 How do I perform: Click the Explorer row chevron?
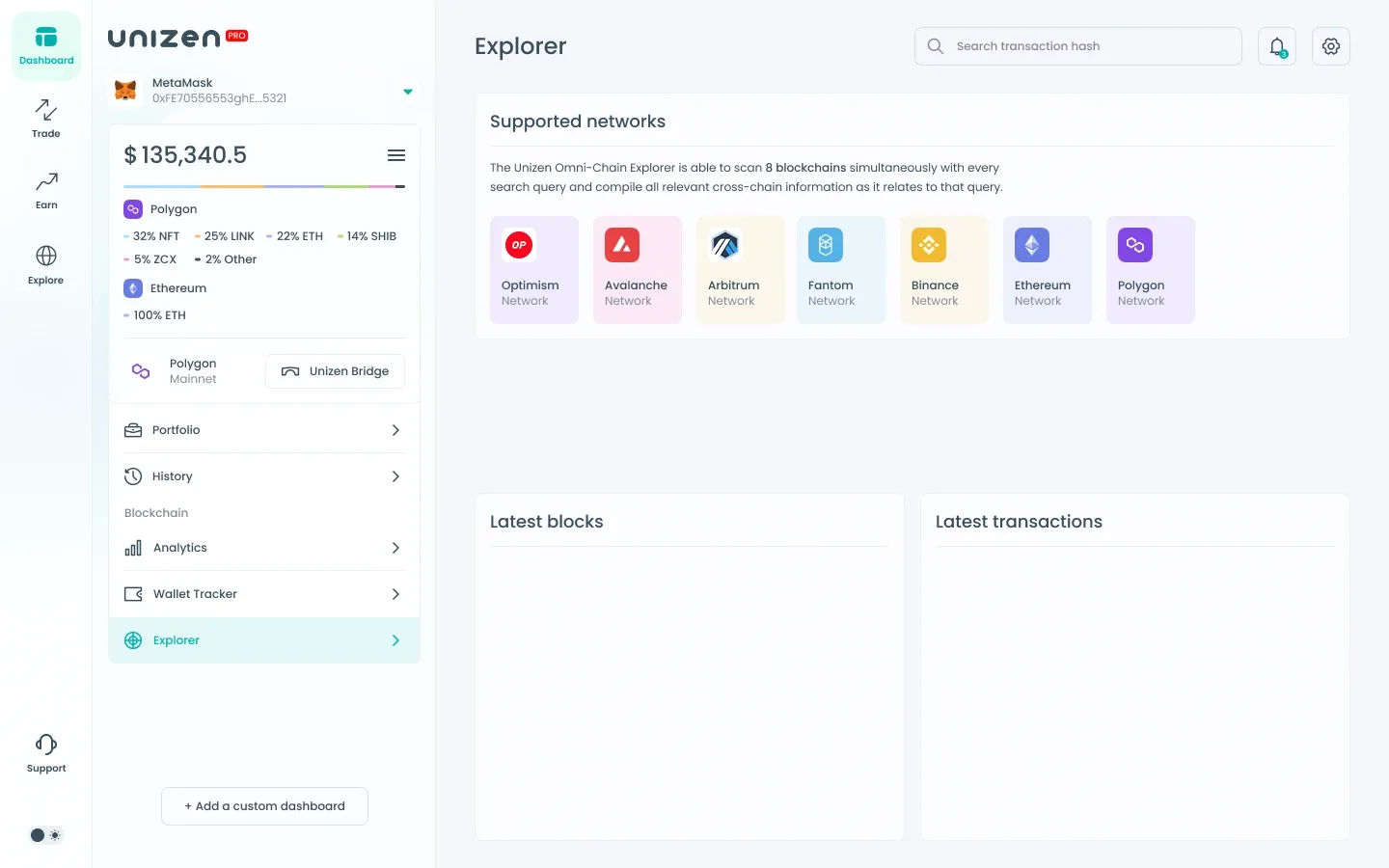point(395,640)
